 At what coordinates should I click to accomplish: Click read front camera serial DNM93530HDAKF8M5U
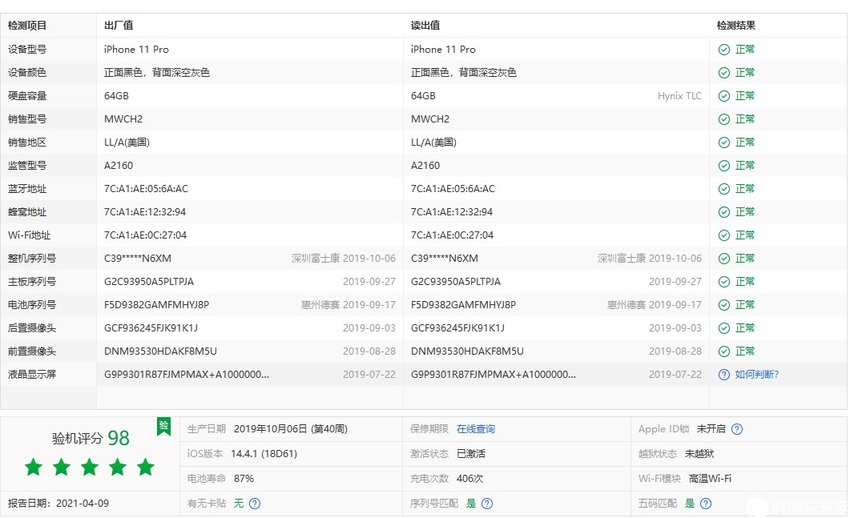[x=467, y=351]
